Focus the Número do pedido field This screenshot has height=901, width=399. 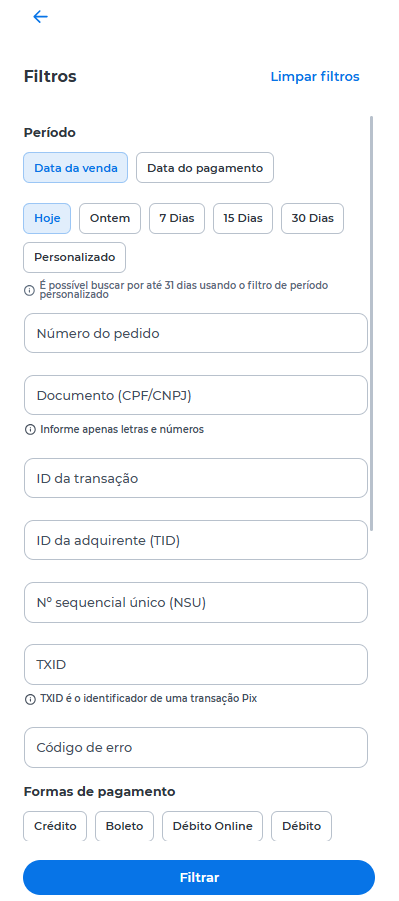pos(195,333)
